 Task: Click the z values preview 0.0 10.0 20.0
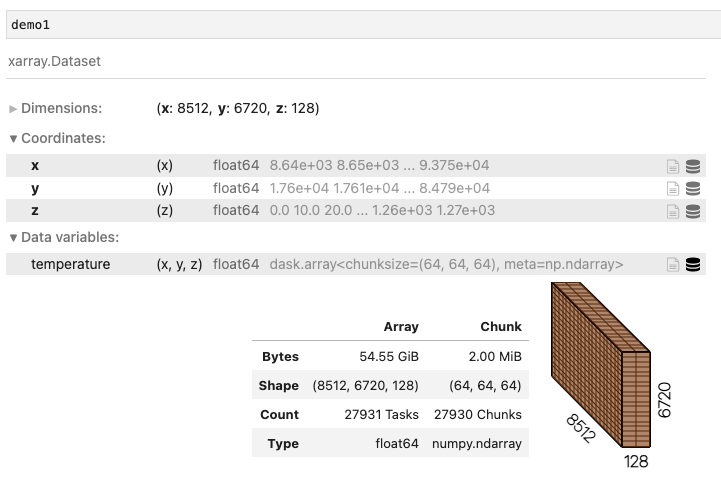click(382, 211)
